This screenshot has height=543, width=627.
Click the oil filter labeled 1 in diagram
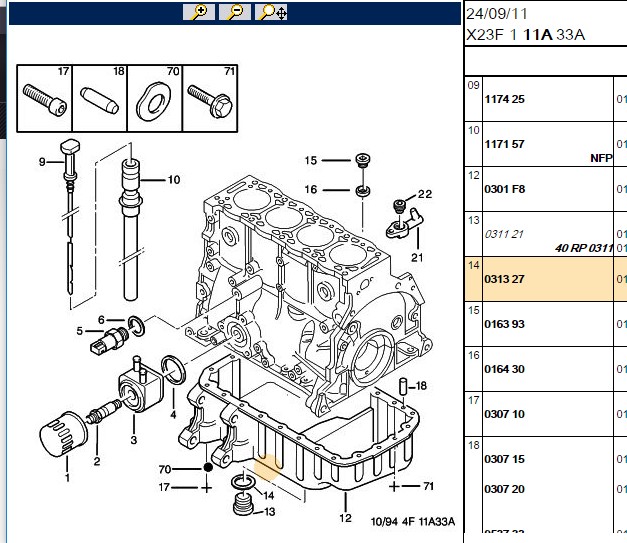point(63,434)
